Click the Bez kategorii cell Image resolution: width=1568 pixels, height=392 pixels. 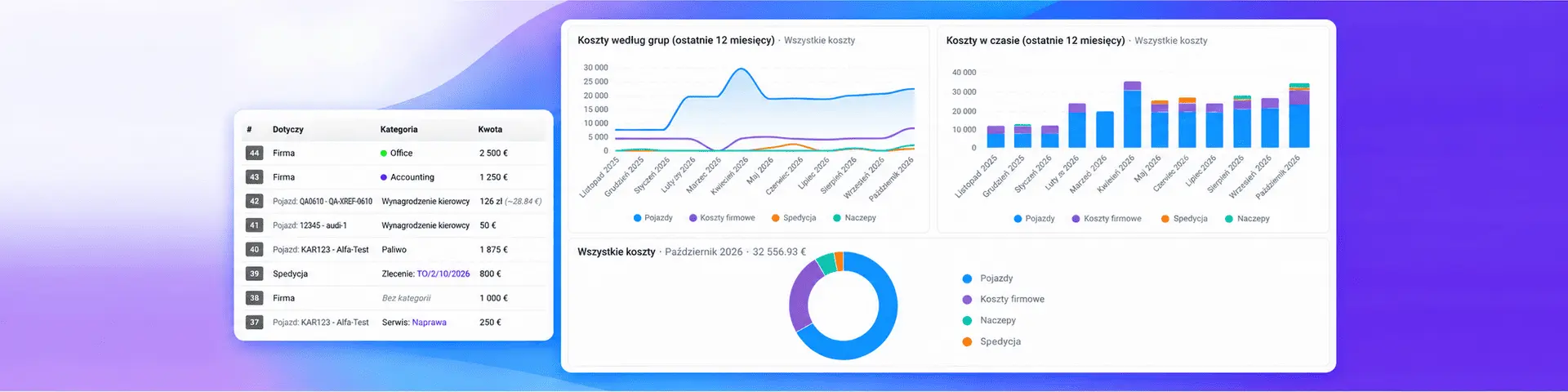[406, 298]
